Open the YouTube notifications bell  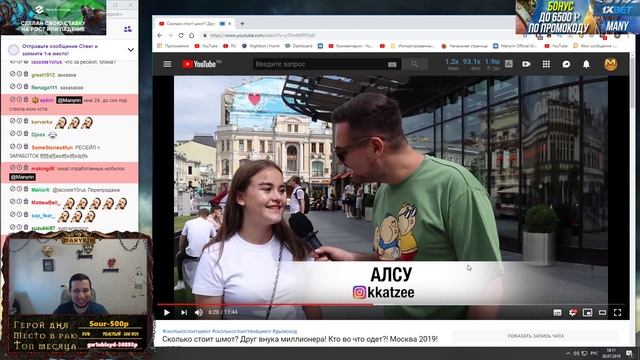586,64
